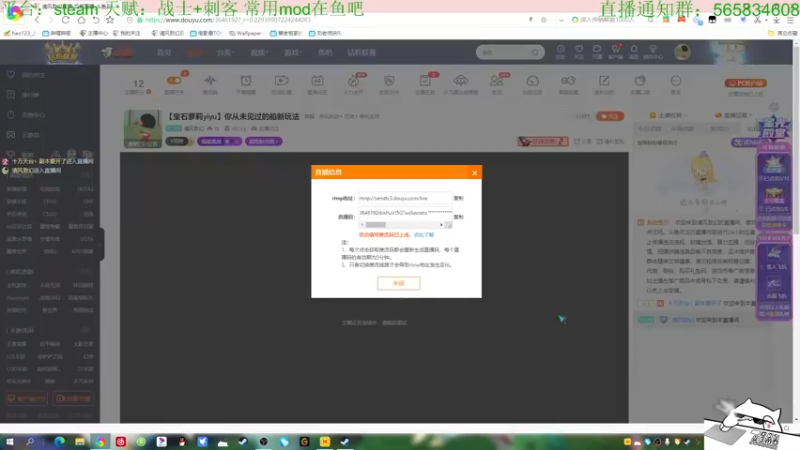Copy the rtmp address in the dialog
800x450 pixels.
coord(458,198)
